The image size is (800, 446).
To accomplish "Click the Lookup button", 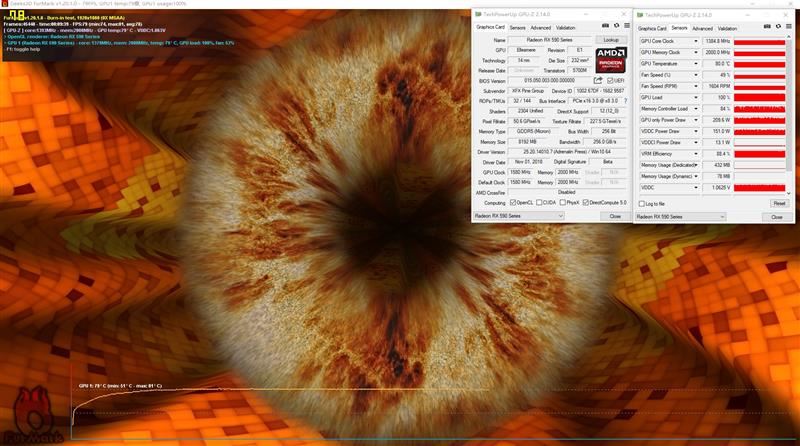I will coord(611,40).
